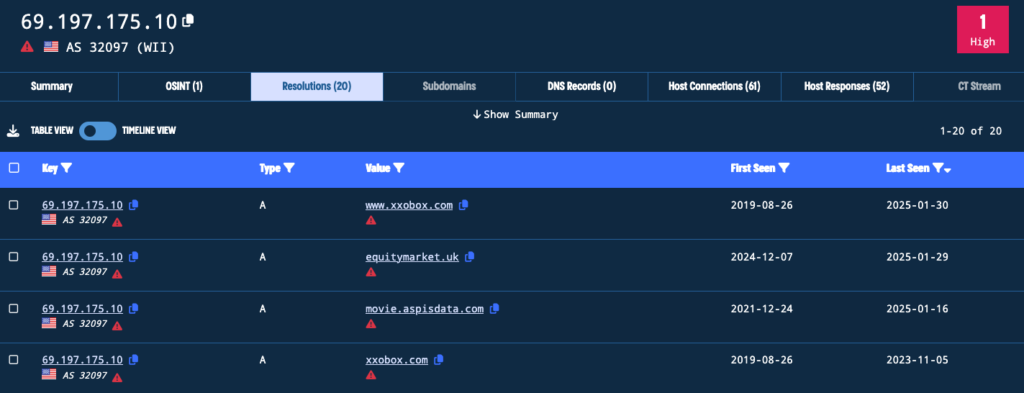Copy the equitymarket.uk domain value
This screenshot has width=1024, height=393.
pyautogui.click(x=469, y=257)
